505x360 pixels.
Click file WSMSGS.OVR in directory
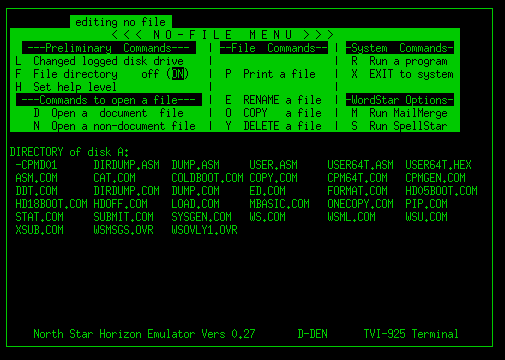pos(123,230)
